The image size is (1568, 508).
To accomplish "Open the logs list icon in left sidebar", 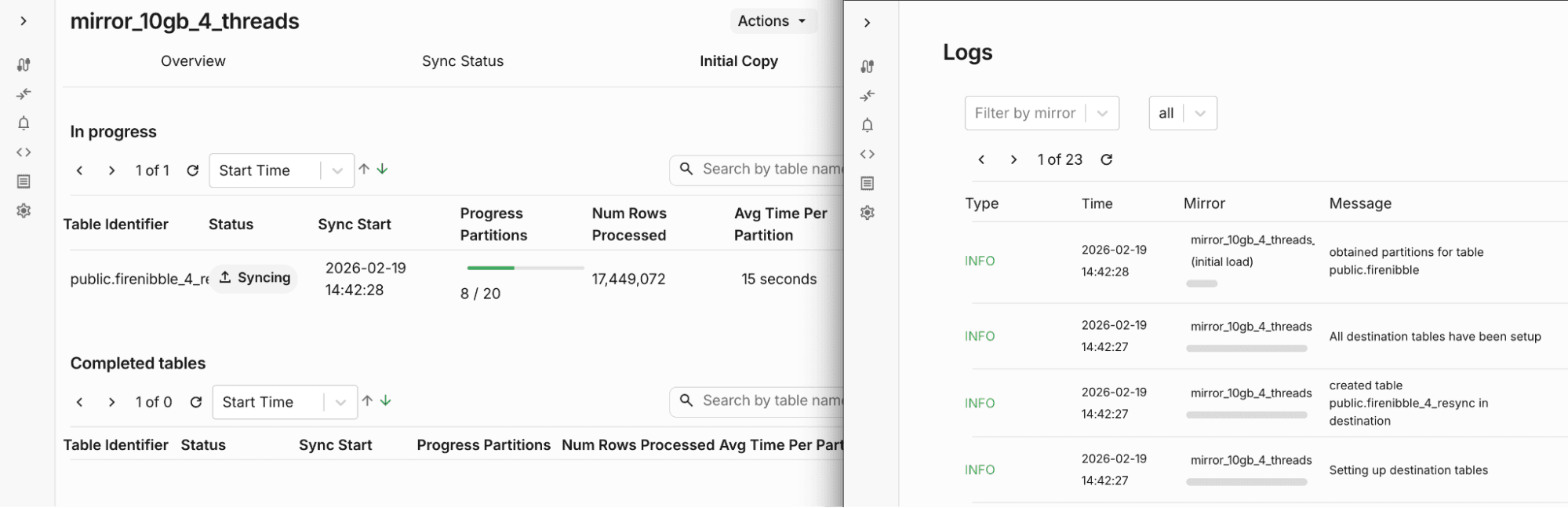I will pyautogui.click(x=24, y=181).
